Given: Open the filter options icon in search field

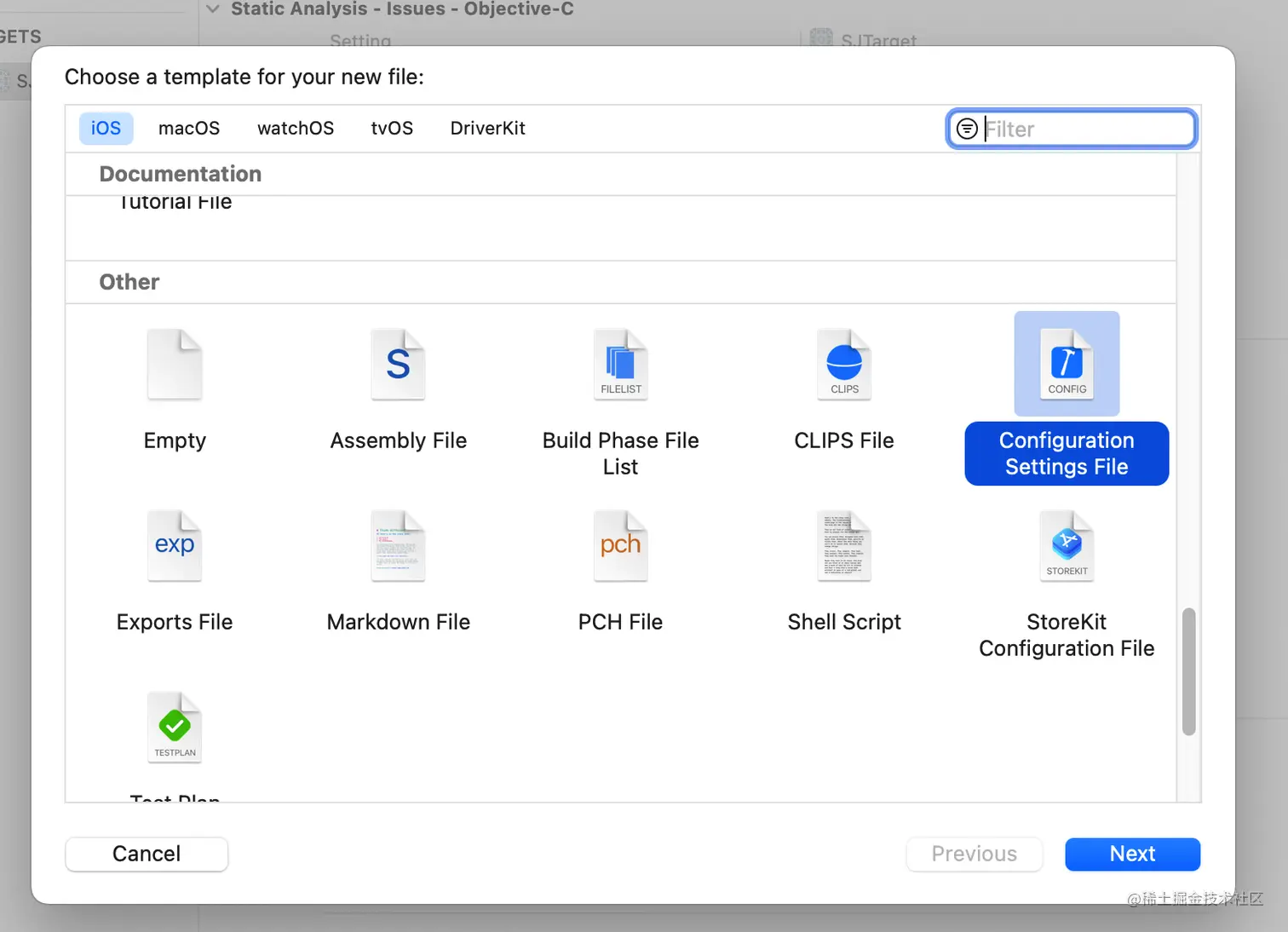Looking at the screenshot, I should tap(967, 129).
